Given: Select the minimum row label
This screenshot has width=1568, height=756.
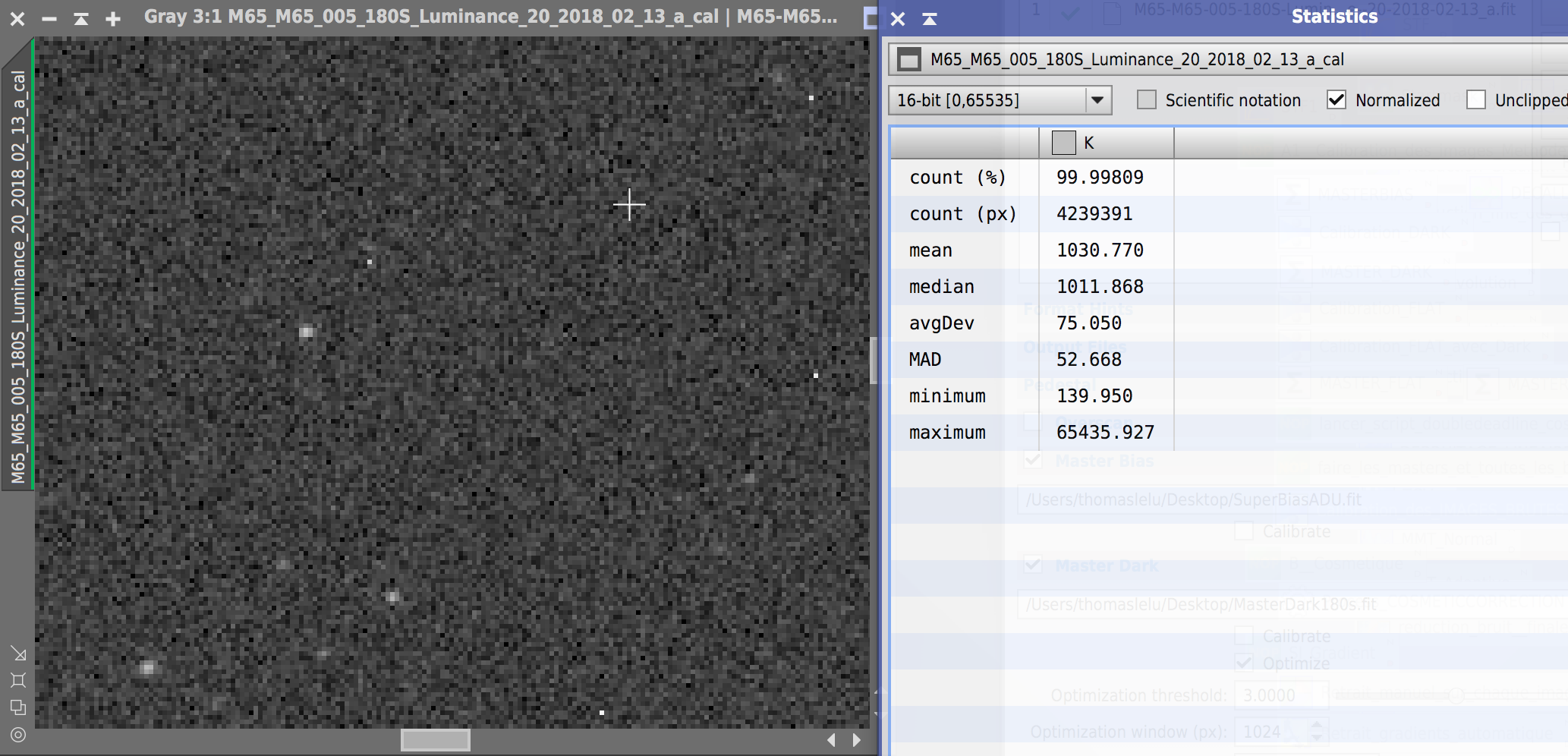Looking at the screenshot, I should point(947,396).
